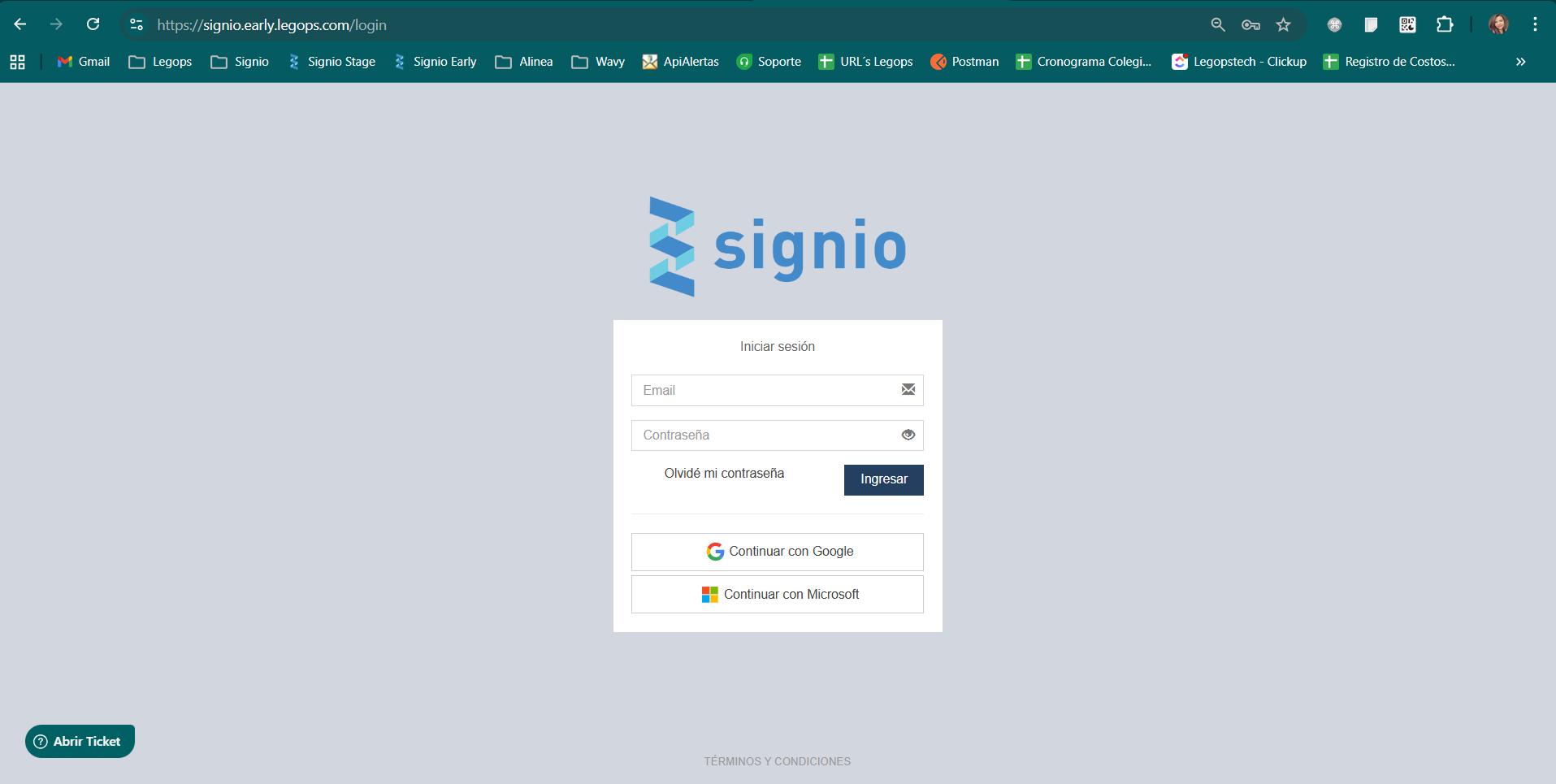Open Términos y Condiciones link

(x=778, y=761)
